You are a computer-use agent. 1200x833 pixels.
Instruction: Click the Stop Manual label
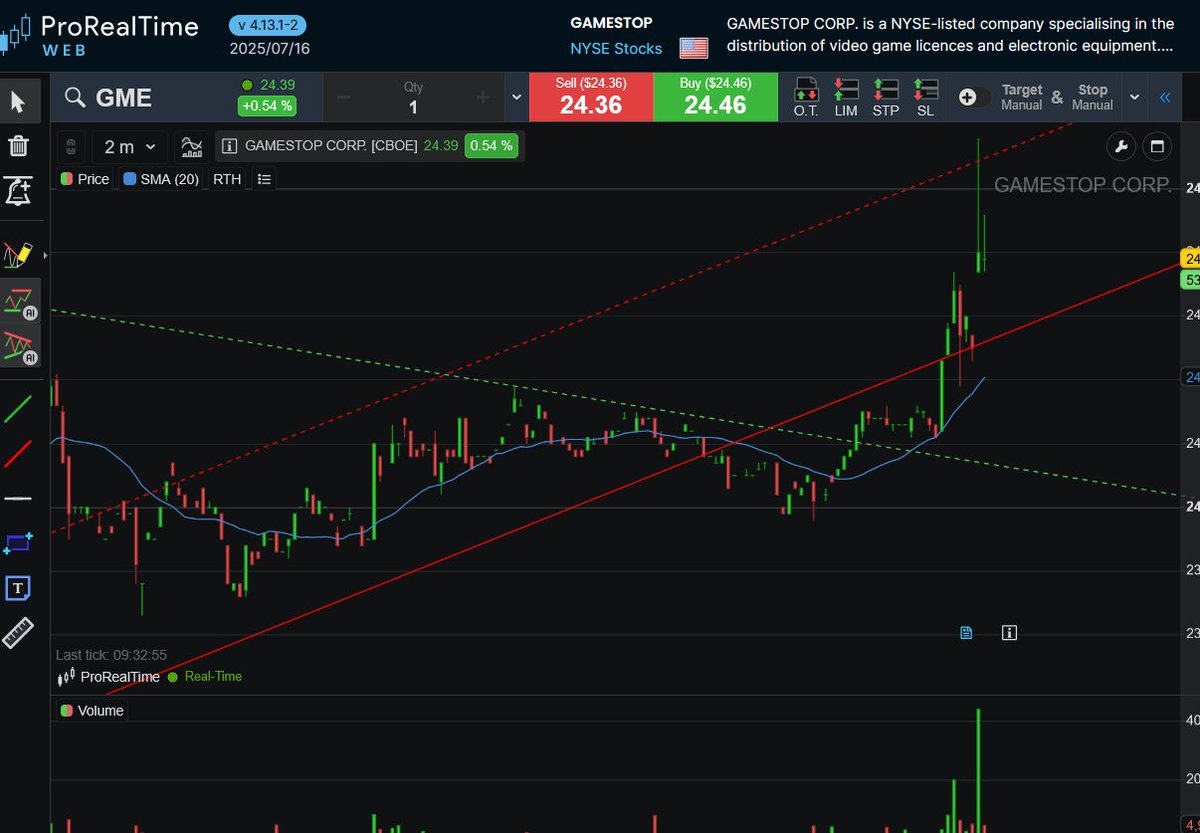pos(1092,97)
